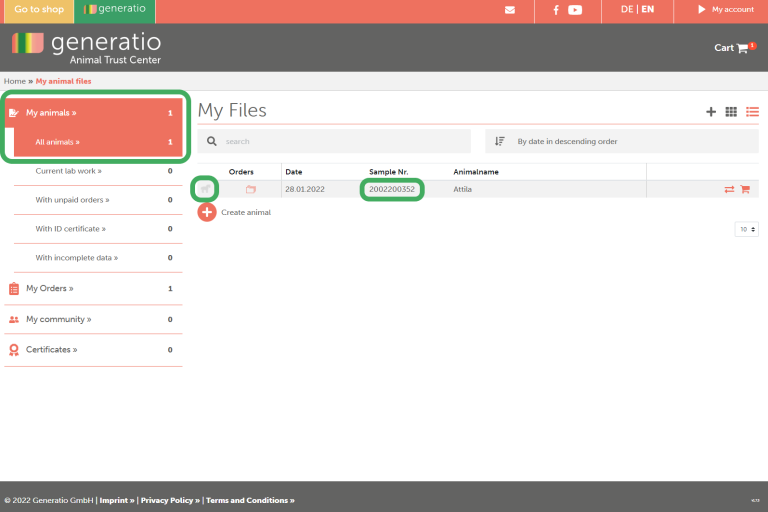Switch language to DE

627,9
